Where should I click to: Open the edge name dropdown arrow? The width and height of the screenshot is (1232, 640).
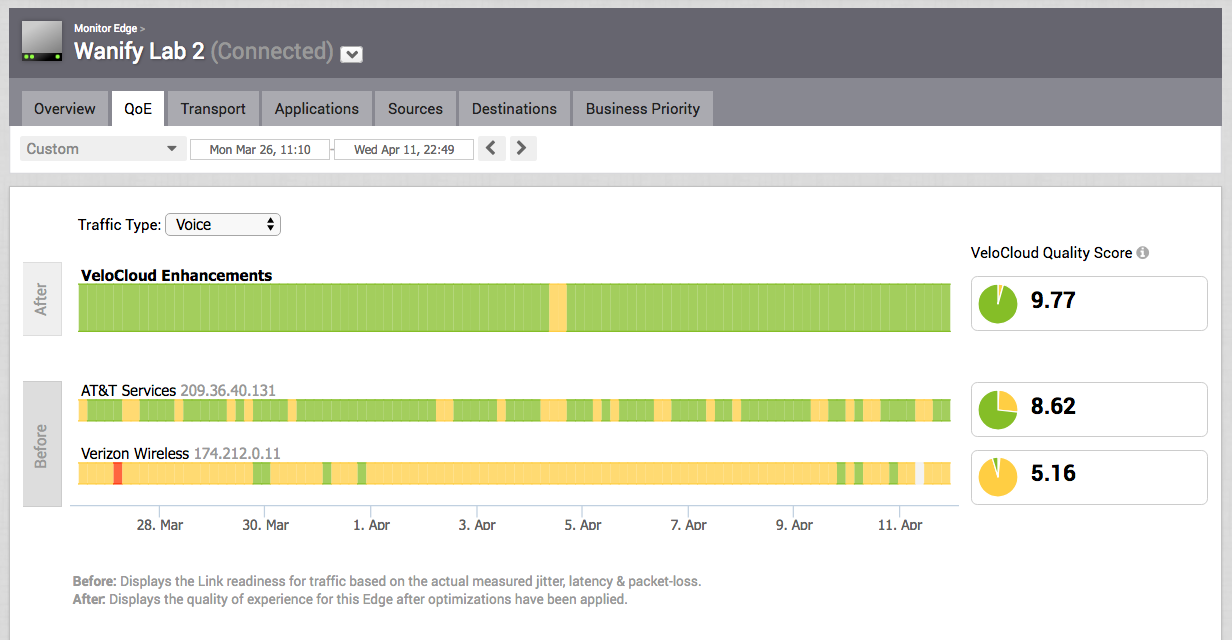pyautogui.click(x=351, y=54)
